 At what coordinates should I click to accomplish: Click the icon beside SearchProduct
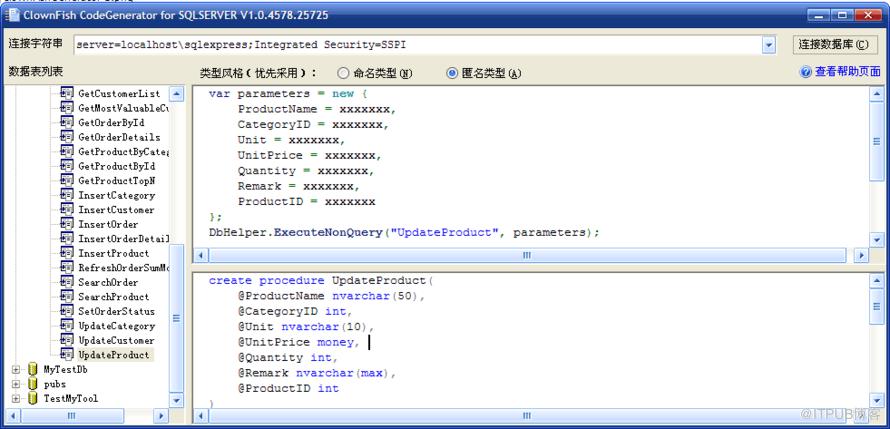(67, 296)
